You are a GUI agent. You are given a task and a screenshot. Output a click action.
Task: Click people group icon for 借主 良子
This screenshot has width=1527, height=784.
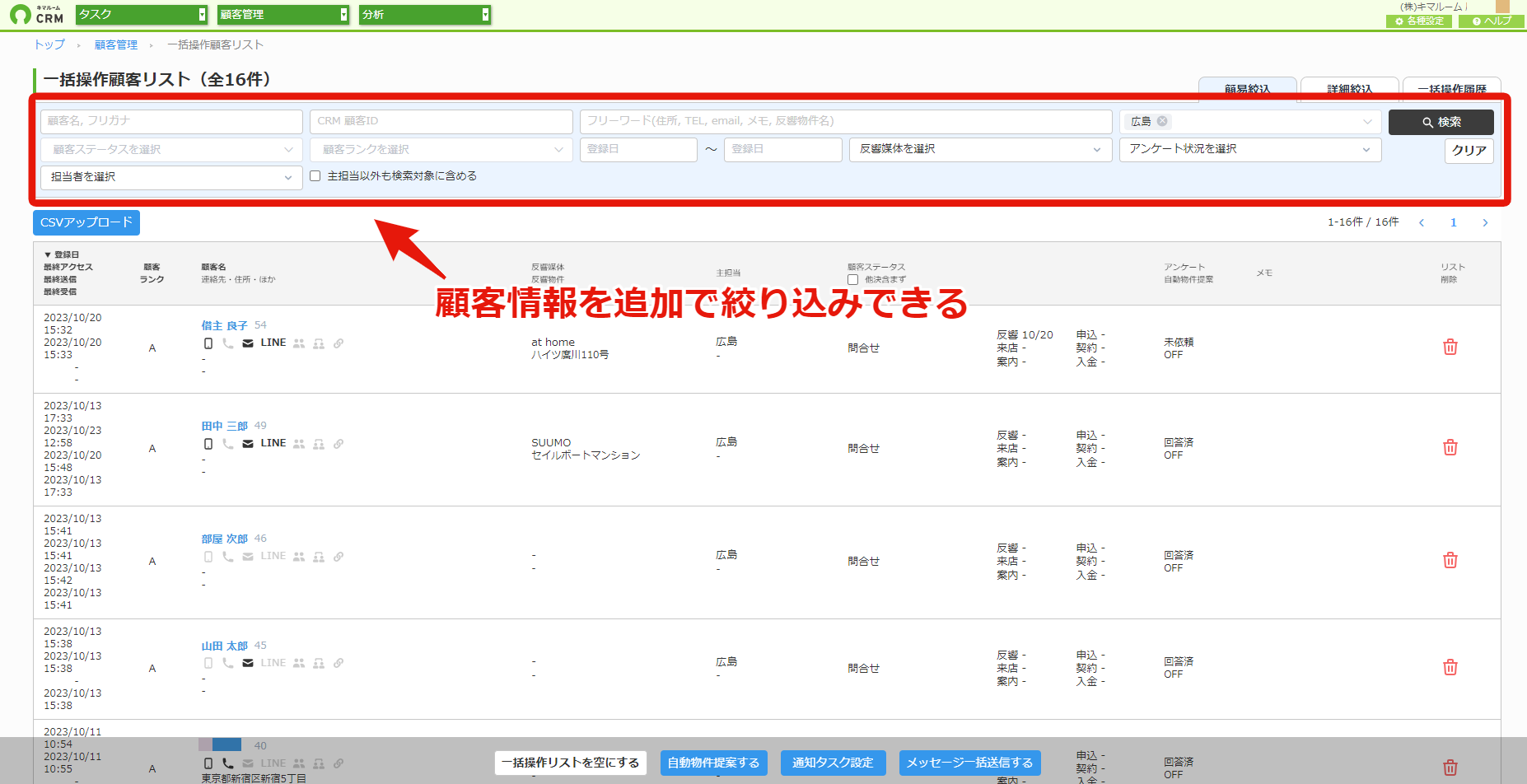tap(299, 343)
